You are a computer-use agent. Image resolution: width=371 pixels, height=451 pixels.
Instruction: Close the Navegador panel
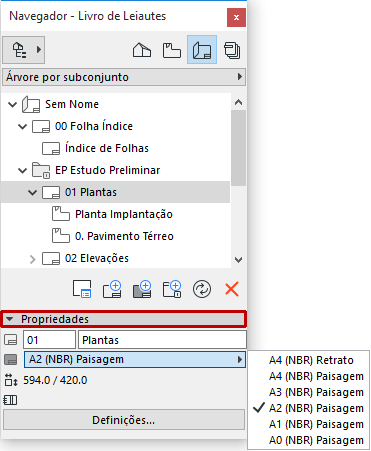pos(236,18)
